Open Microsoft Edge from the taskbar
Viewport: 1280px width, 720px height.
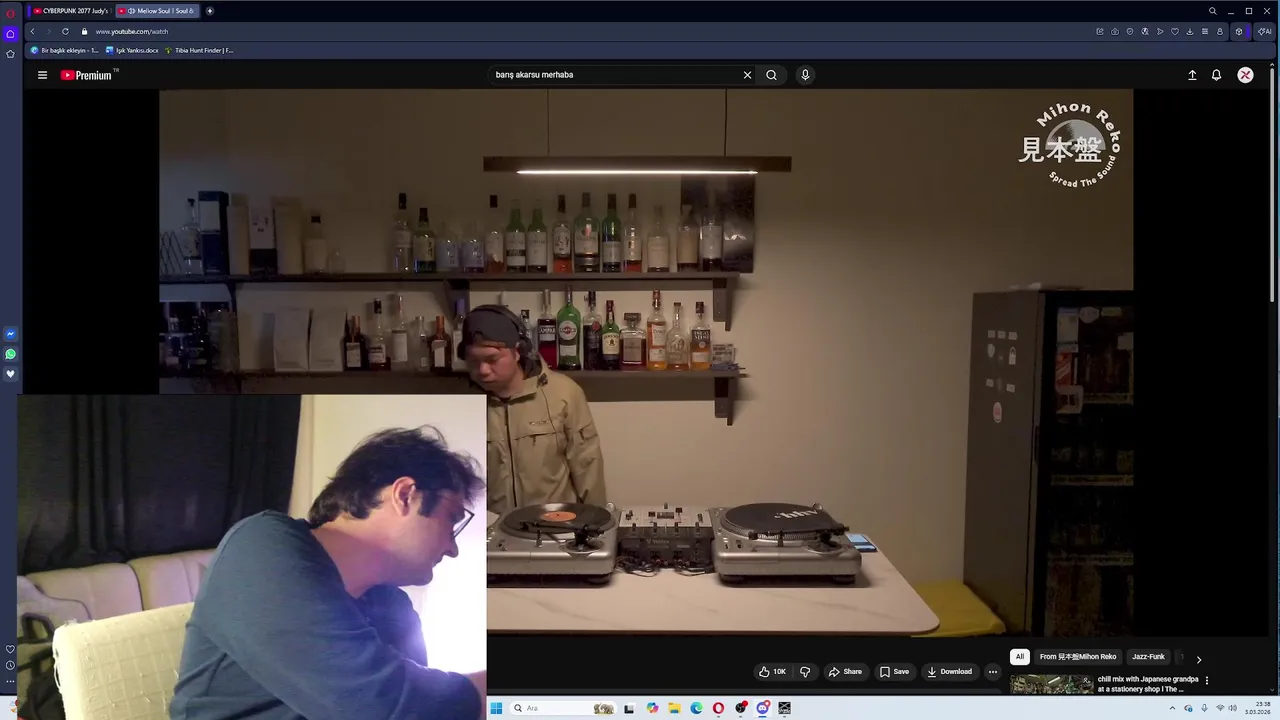click(696, 708)
